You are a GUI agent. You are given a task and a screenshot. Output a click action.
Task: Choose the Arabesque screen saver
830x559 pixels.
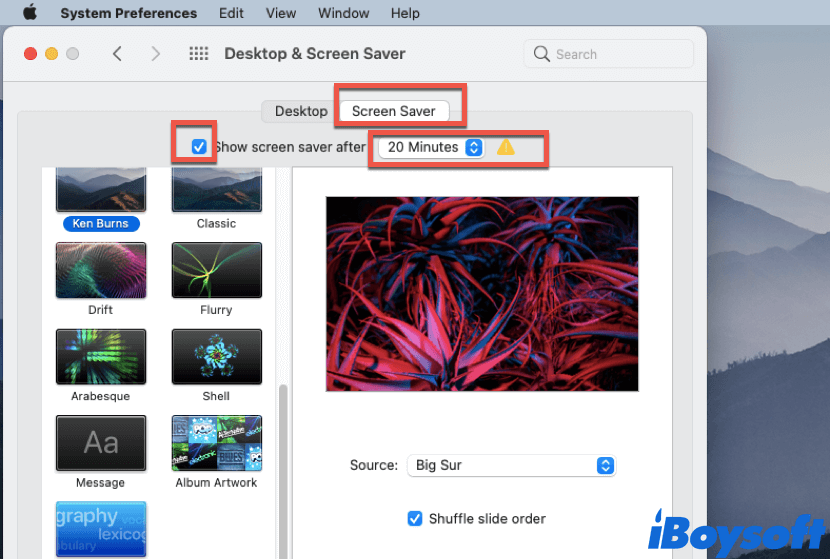[x=100, y=357]
